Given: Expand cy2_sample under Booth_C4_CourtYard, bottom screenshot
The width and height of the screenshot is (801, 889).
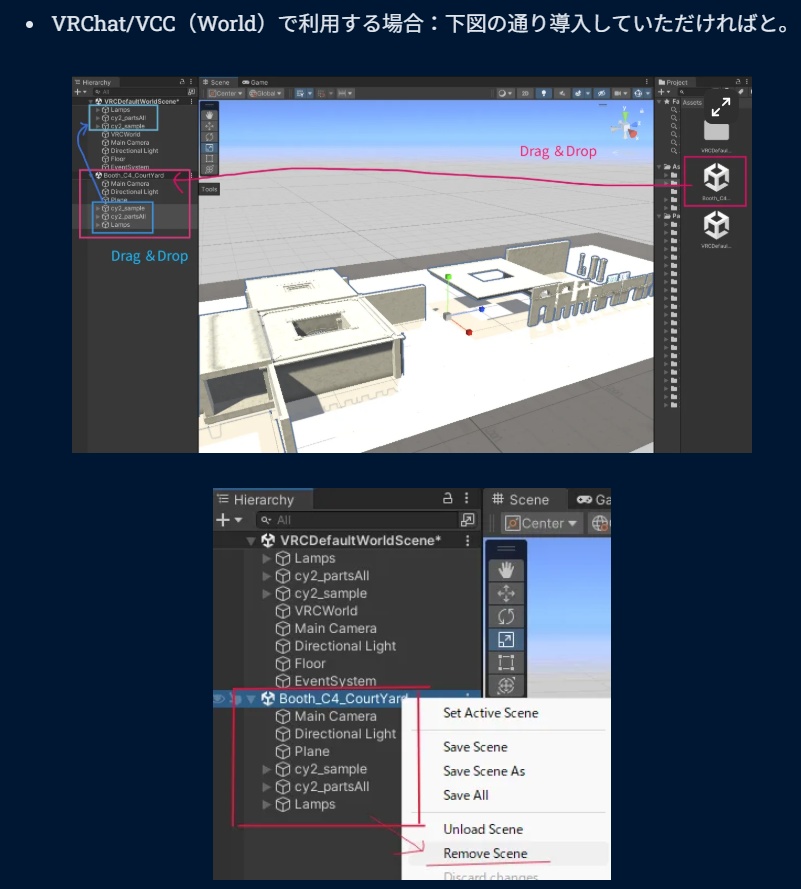Looking at the screenshot, I should coord(266,769).
